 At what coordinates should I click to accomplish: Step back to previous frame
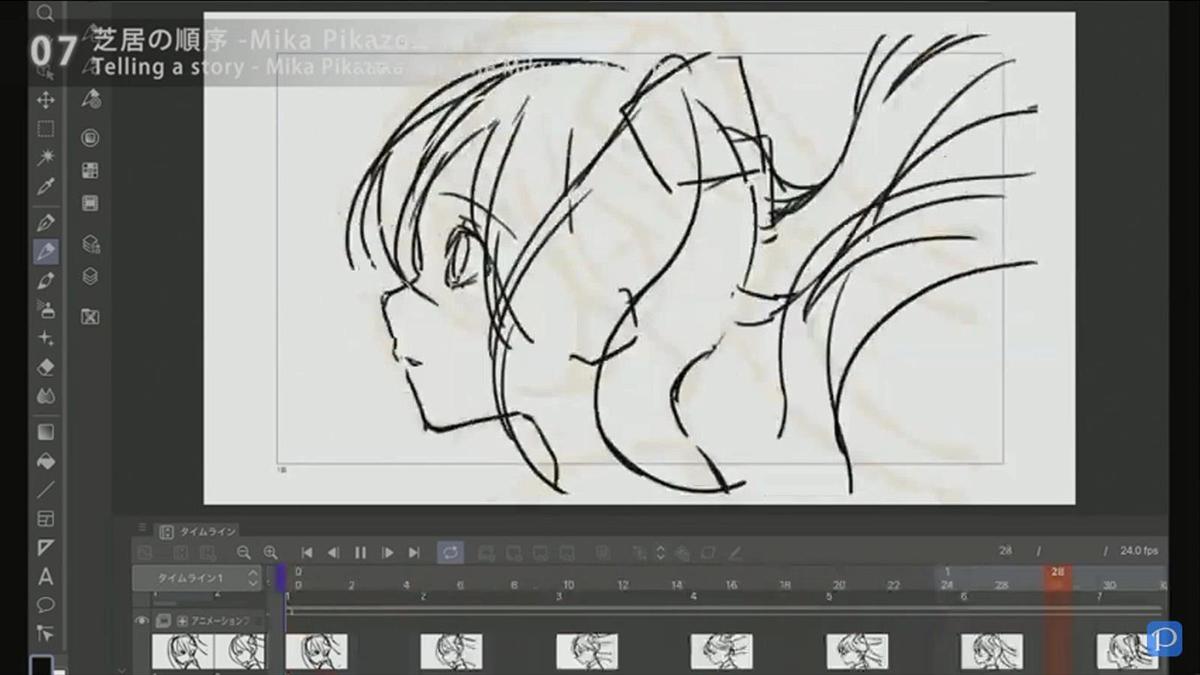coord(333,552)
